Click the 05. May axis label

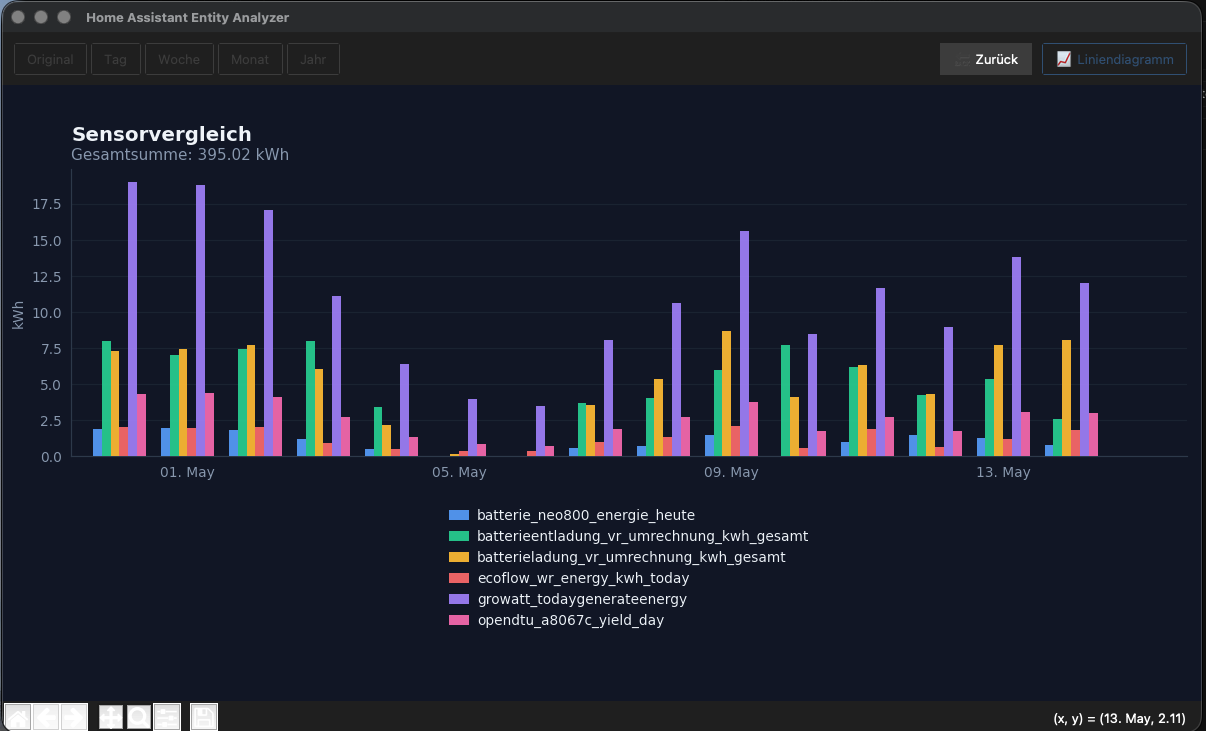459,472
